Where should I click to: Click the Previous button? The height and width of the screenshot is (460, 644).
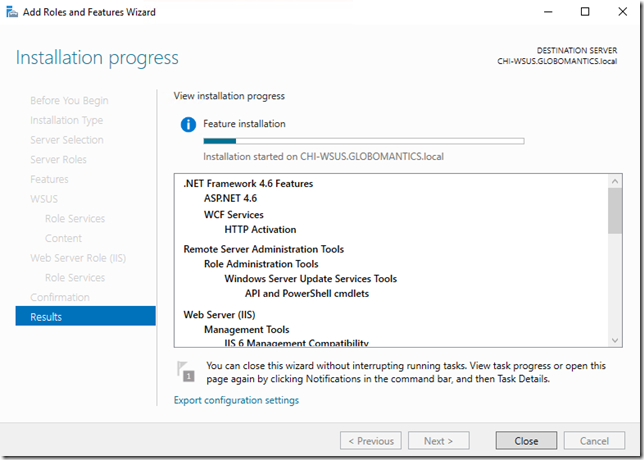coord(371,441)
